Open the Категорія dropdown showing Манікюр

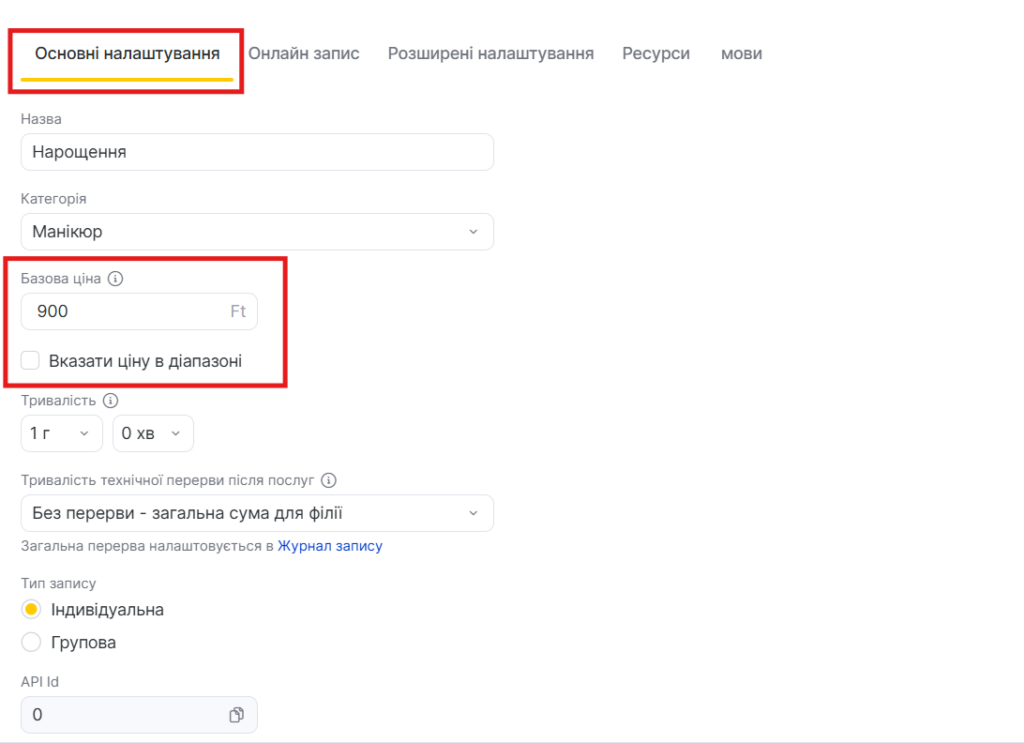[x=257, y=232]
